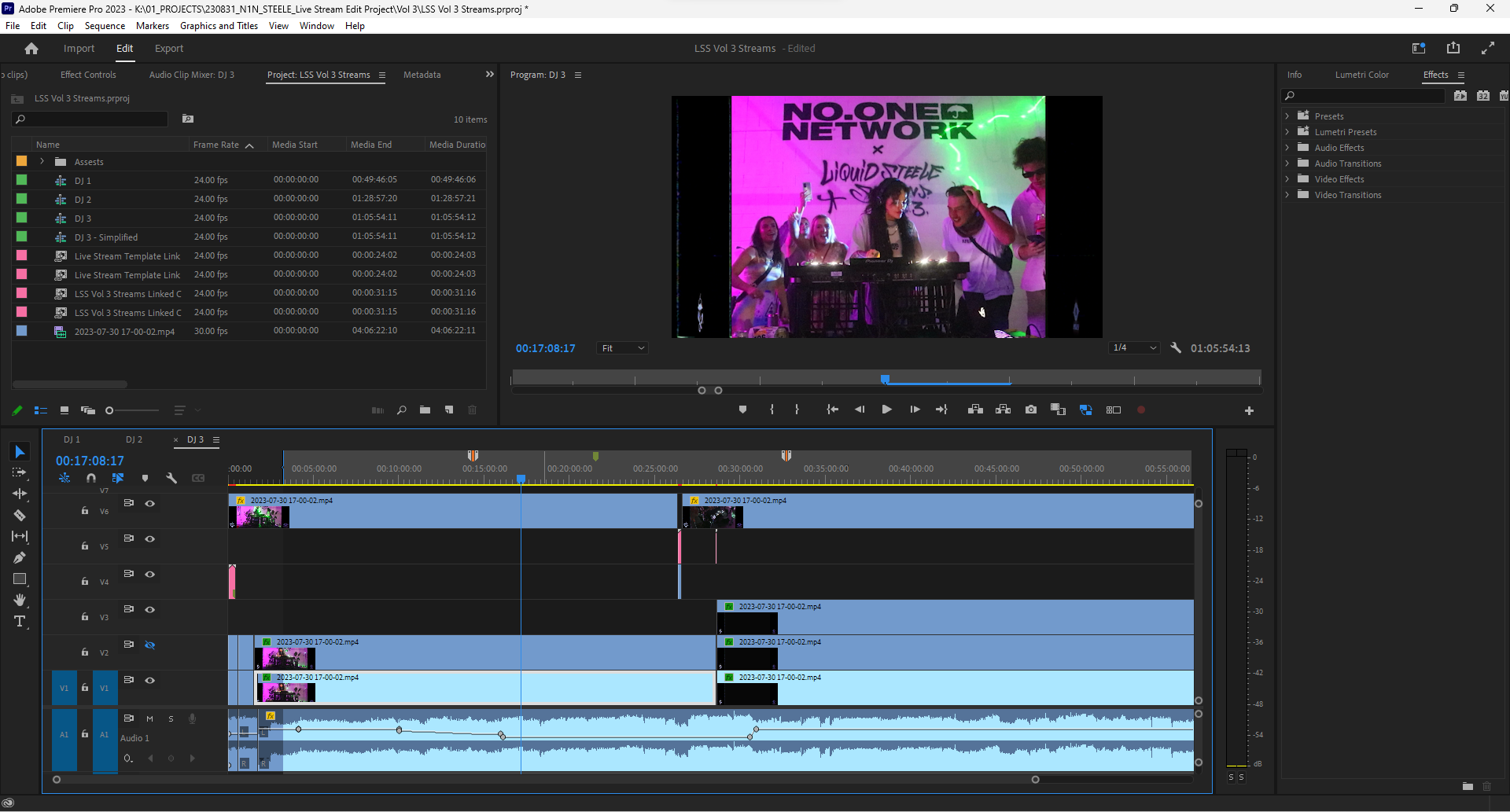The width and height of the screenshot is (1510, 812).
Task: Open the Program: DJ 3 panel menu
Action: (x=578, y=75)
